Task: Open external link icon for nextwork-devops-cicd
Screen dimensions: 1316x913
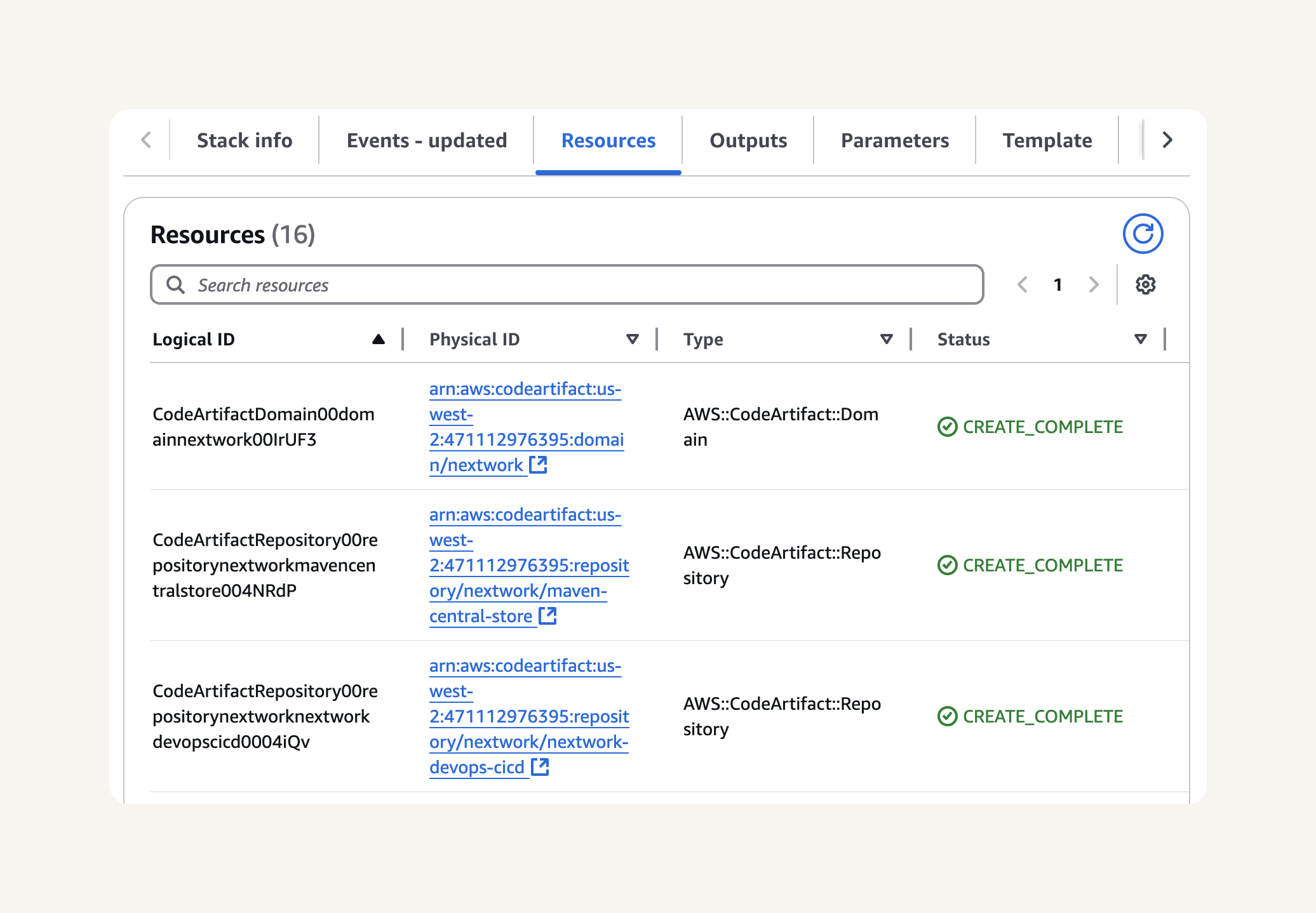Action: click(540, 767)
